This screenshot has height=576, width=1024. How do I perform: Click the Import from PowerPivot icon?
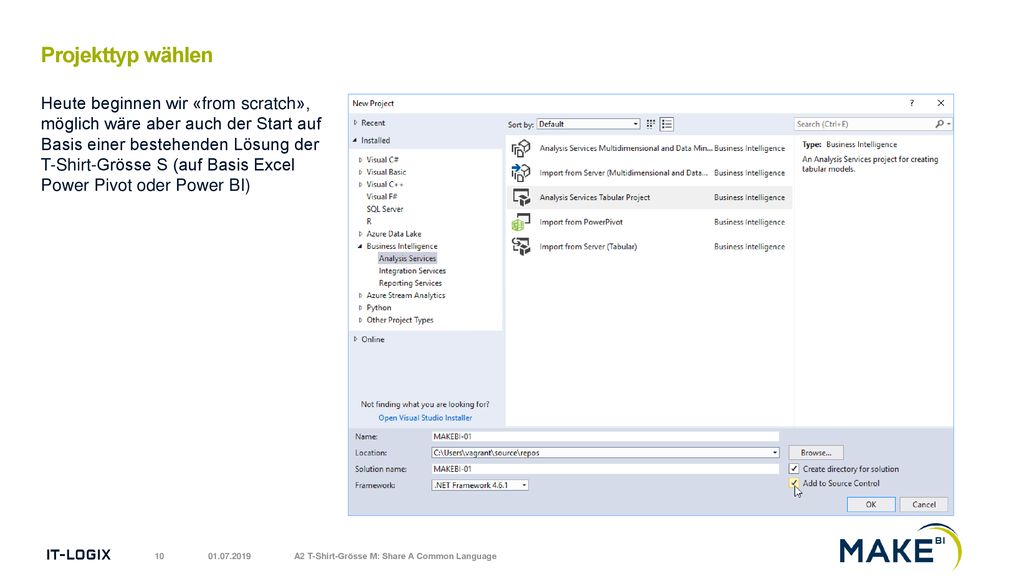[520, 222]
